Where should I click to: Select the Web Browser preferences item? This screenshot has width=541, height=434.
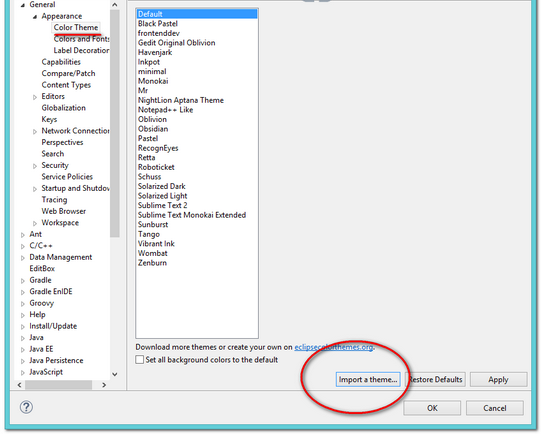point(64,211)
